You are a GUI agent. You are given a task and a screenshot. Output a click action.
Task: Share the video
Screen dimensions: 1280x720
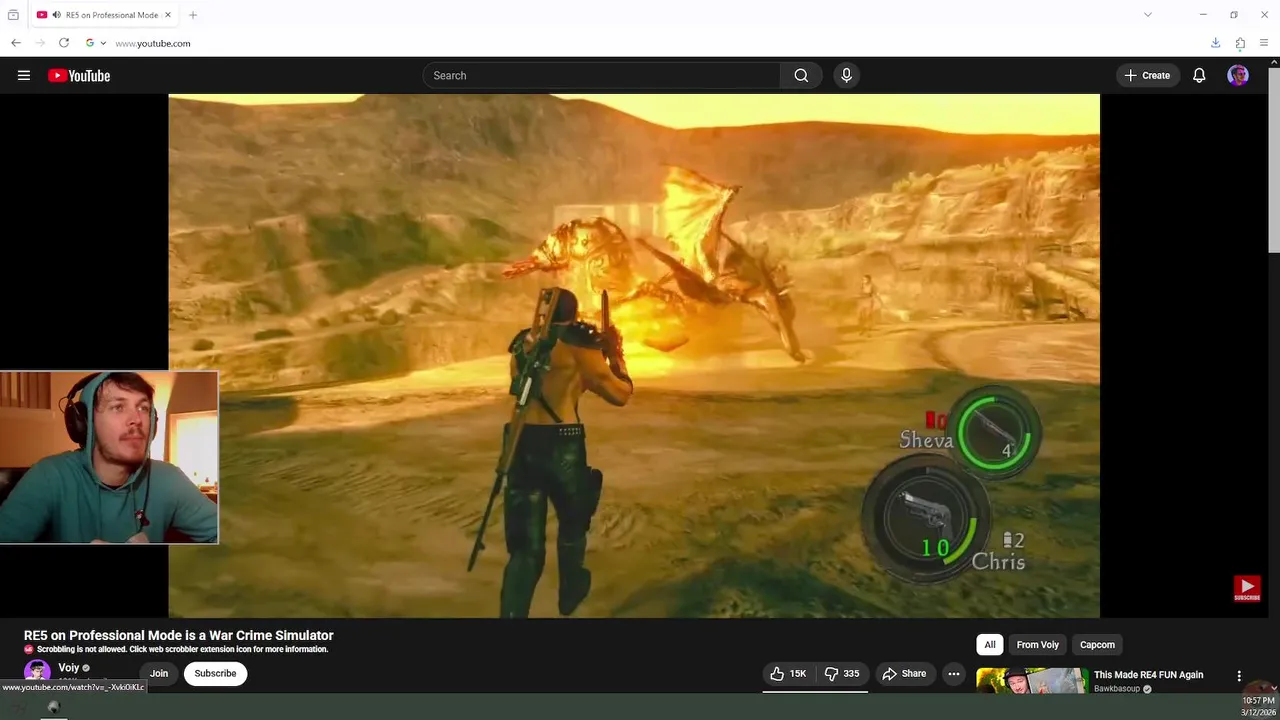[x=904, y=673]
